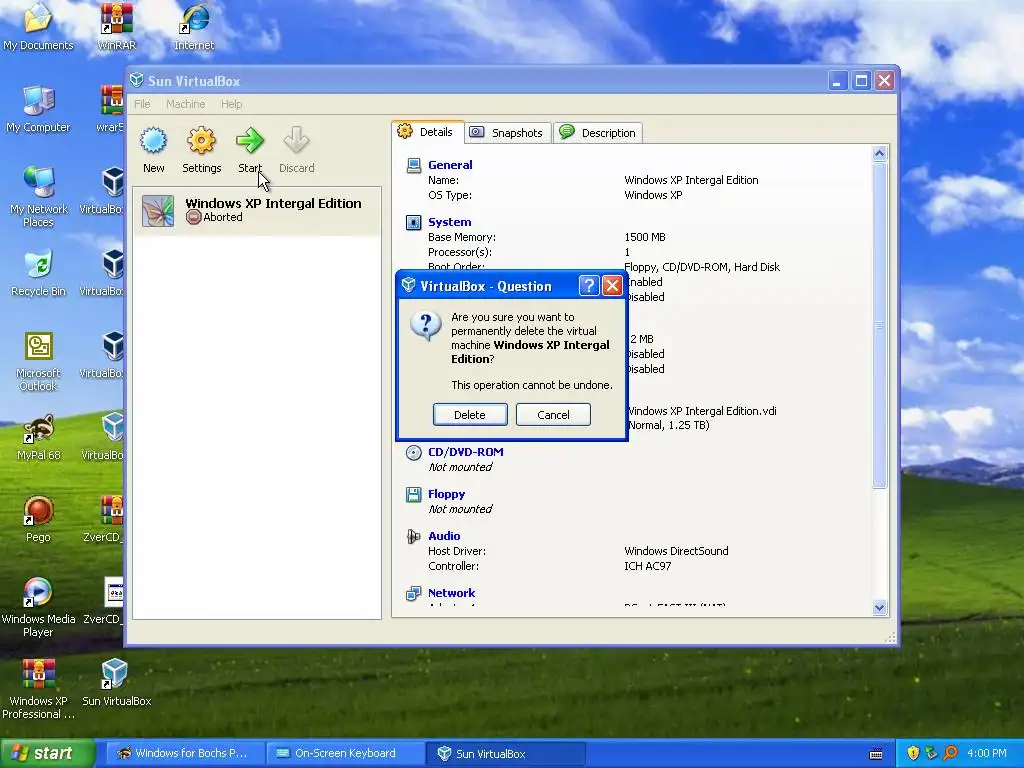Image resolution: width=1024 pixels, height=768 pixels.
Task: Switch to the Description tab
Action: [x=598, y=133]
